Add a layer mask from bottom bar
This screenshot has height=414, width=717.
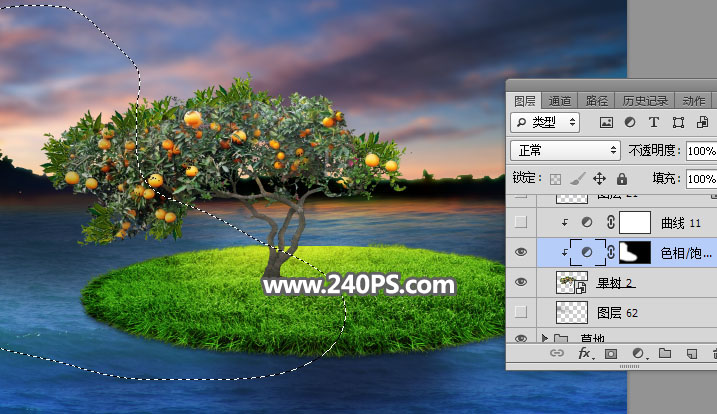point(610,354)
